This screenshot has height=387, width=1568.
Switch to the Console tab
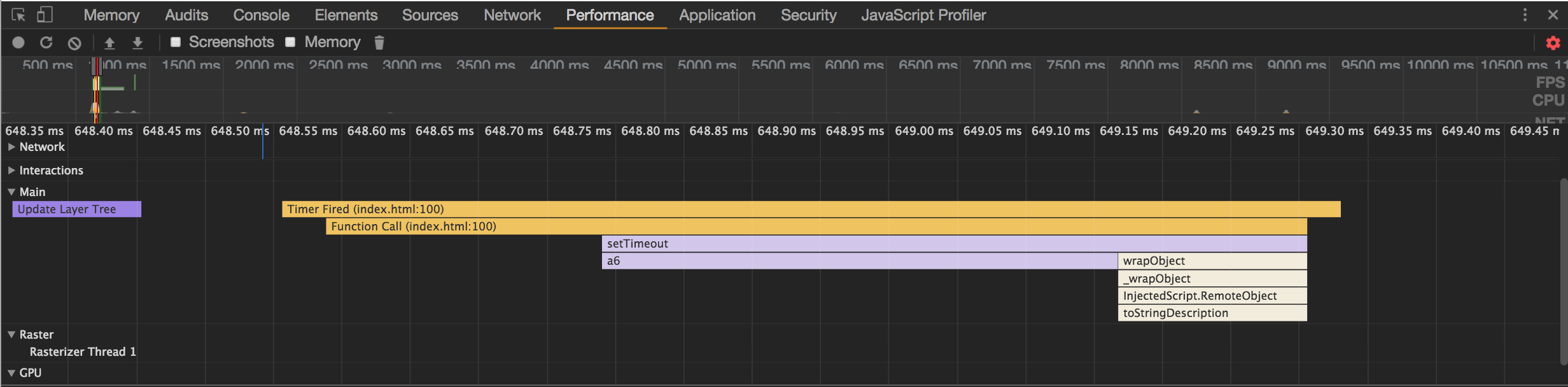click(x=261, y=15)
